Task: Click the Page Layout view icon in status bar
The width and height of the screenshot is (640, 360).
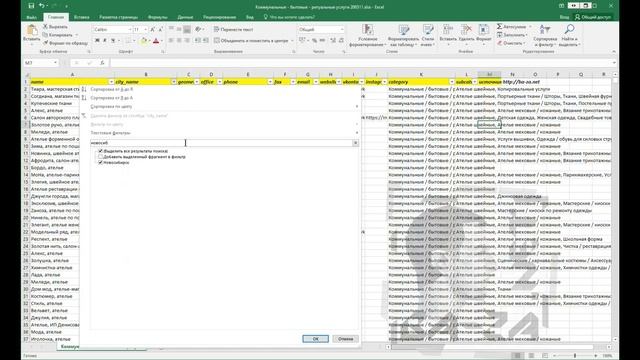Action: [531, 356]
